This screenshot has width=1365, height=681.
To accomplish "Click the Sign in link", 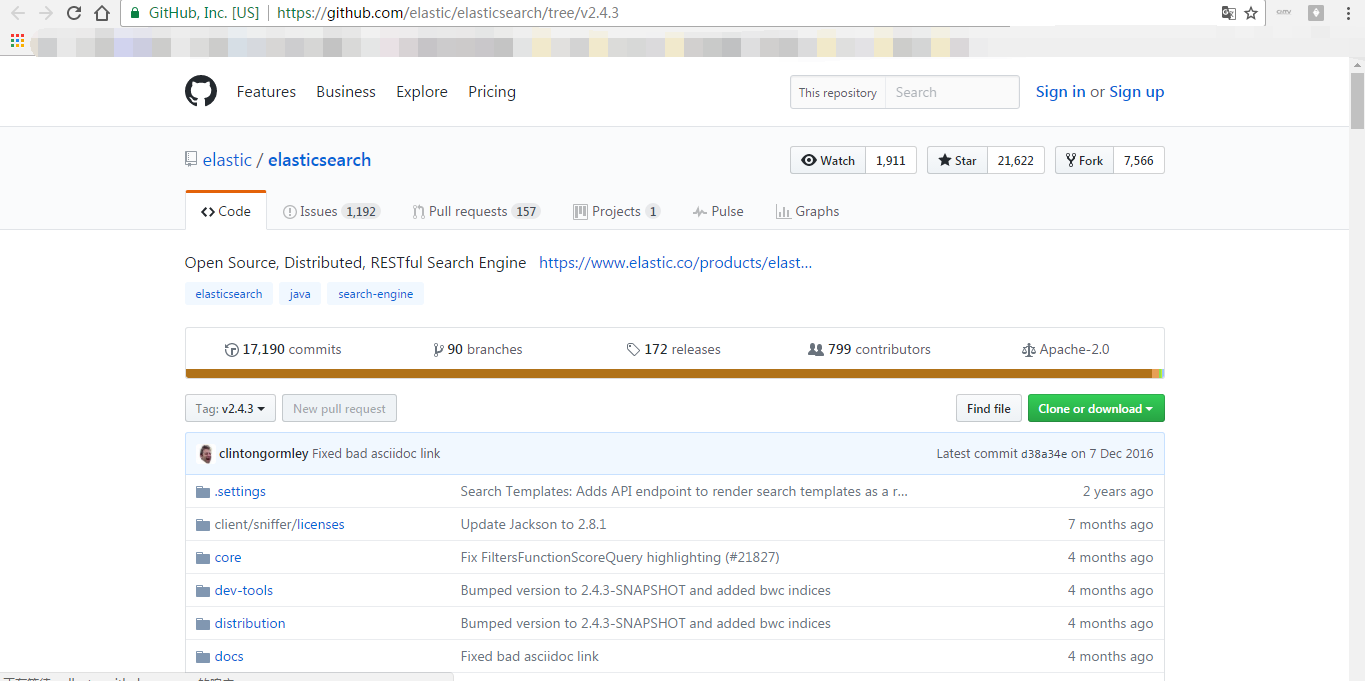I will (x=1061, y=92).
